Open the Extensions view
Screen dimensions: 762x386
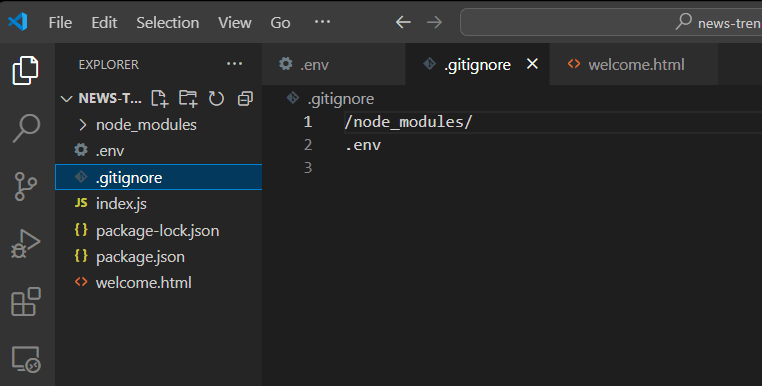(25, 301)
